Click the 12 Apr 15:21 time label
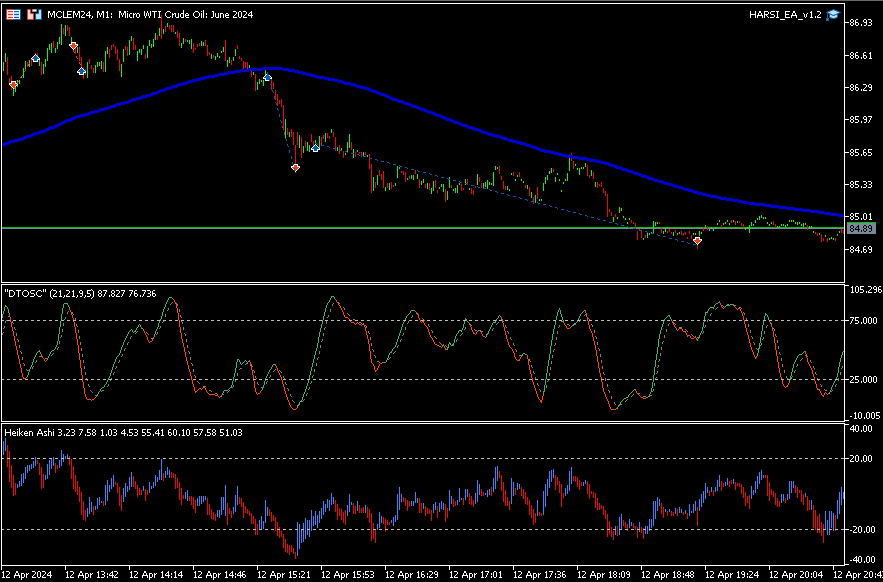 (x=284, y=575)
